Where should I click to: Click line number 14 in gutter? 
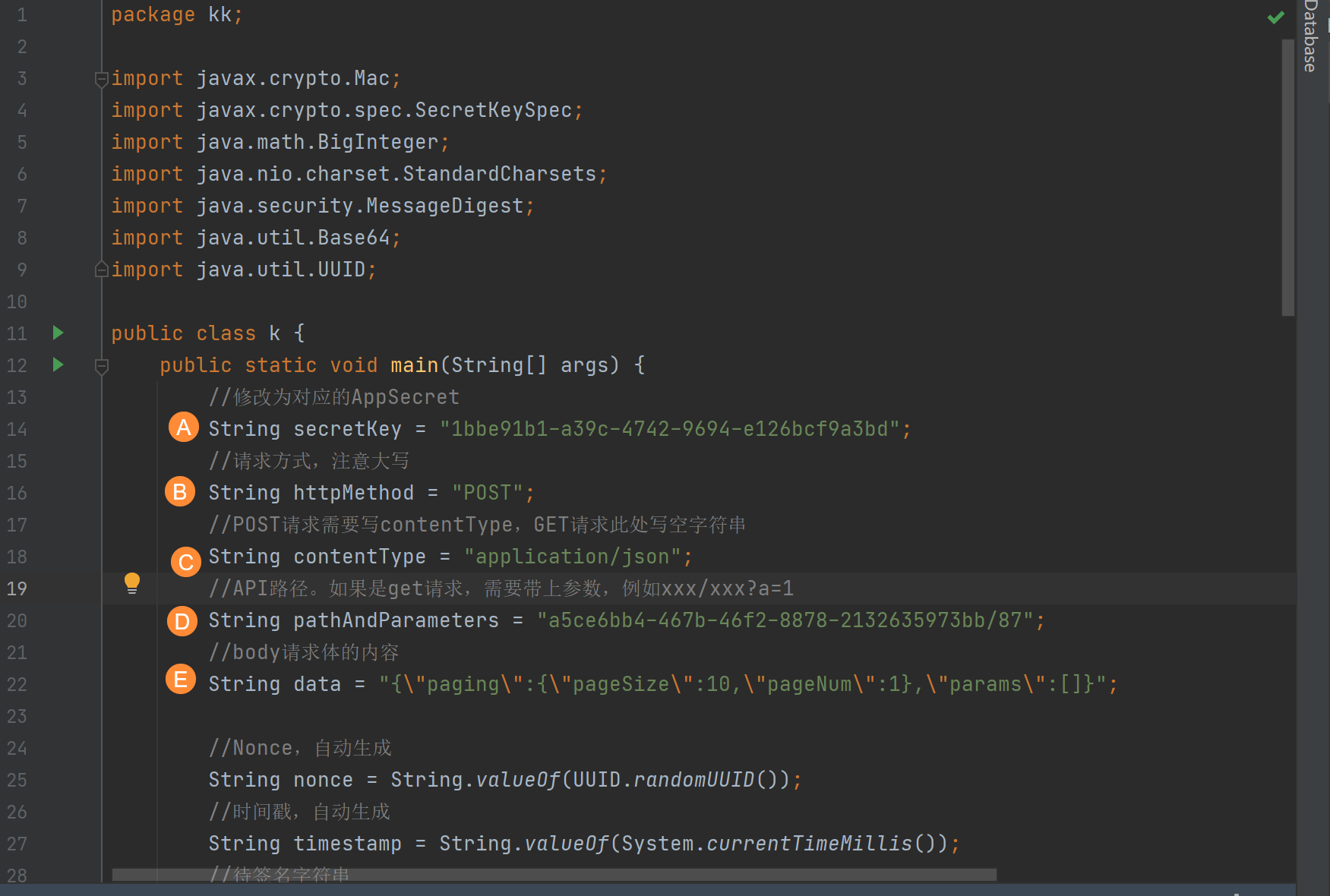point(17,429)
